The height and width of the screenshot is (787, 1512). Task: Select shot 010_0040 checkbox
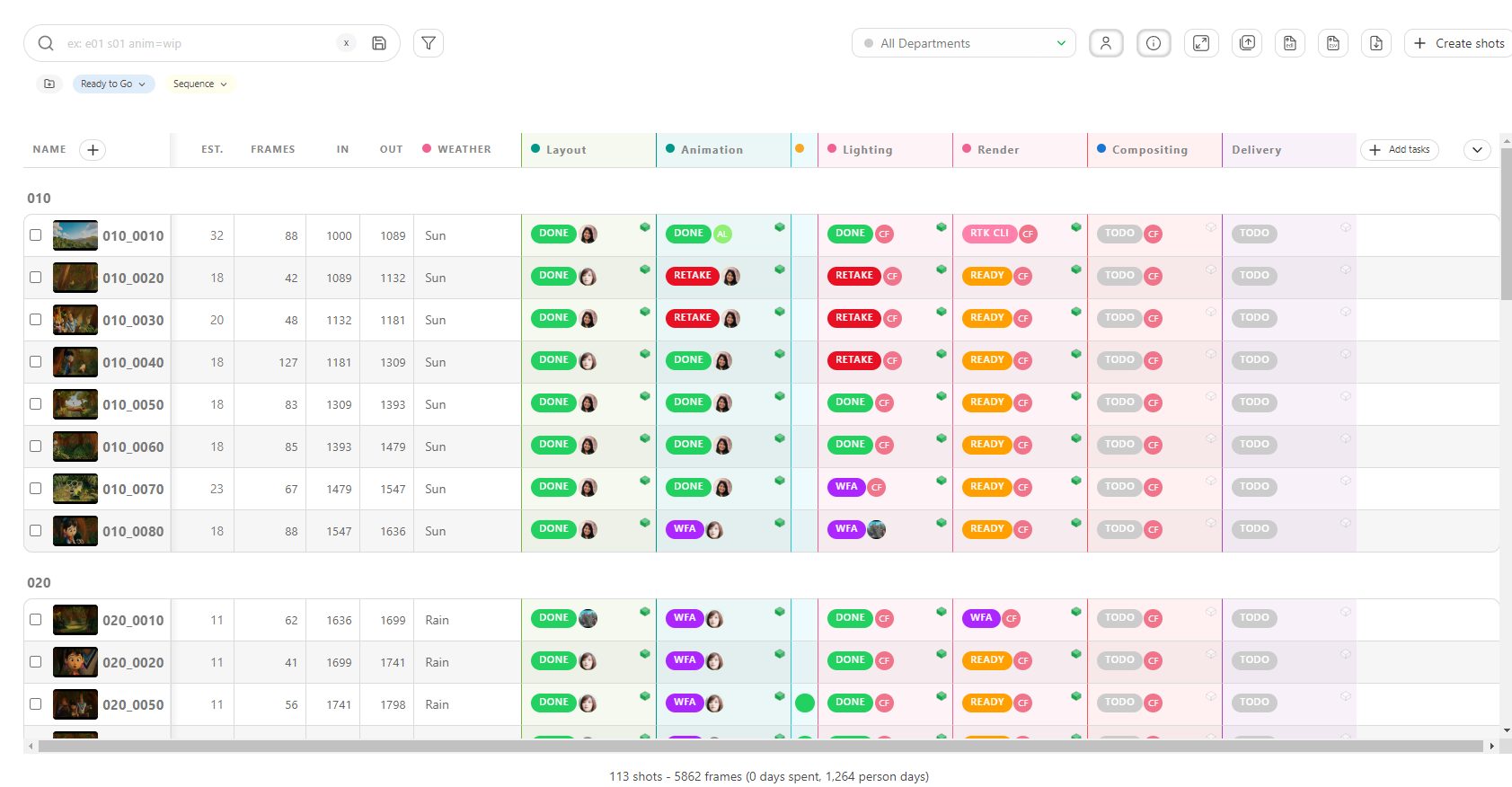35,361
